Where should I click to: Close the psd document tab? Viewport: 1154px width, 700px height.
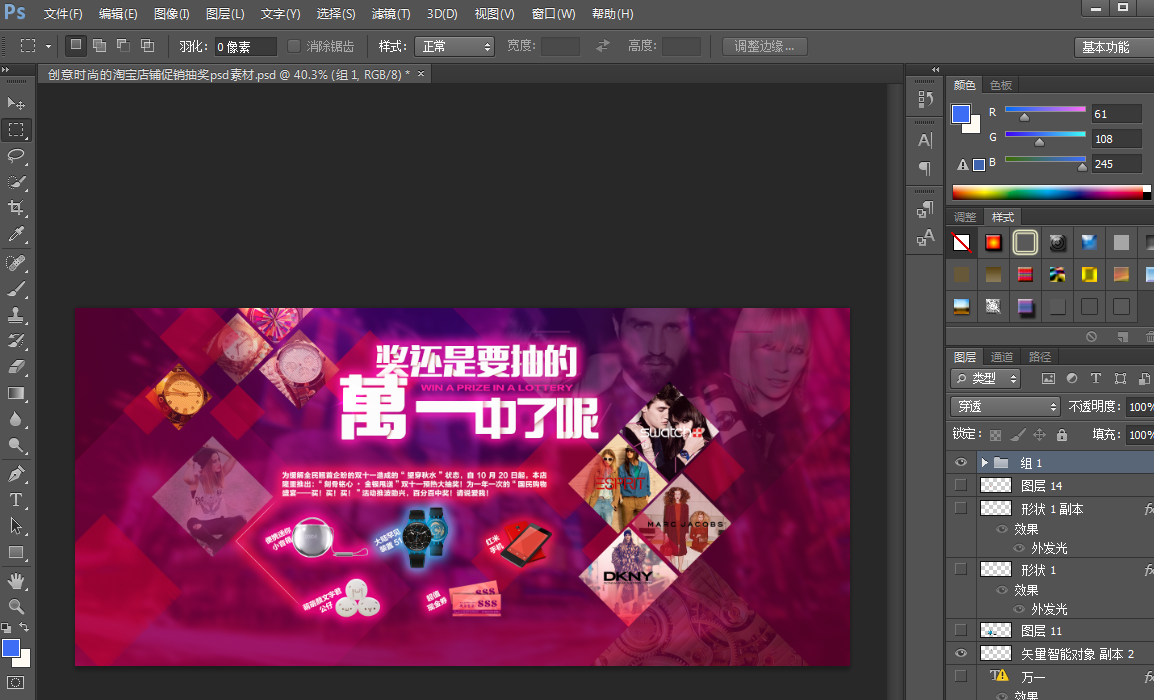pos(421,74)
